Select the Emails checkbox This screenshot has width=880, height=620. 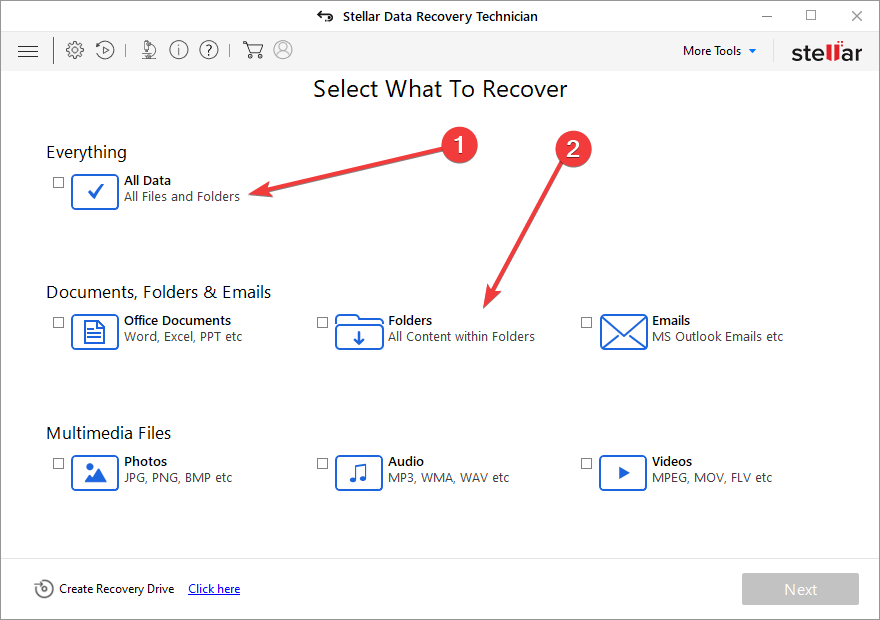click(586, 322)
